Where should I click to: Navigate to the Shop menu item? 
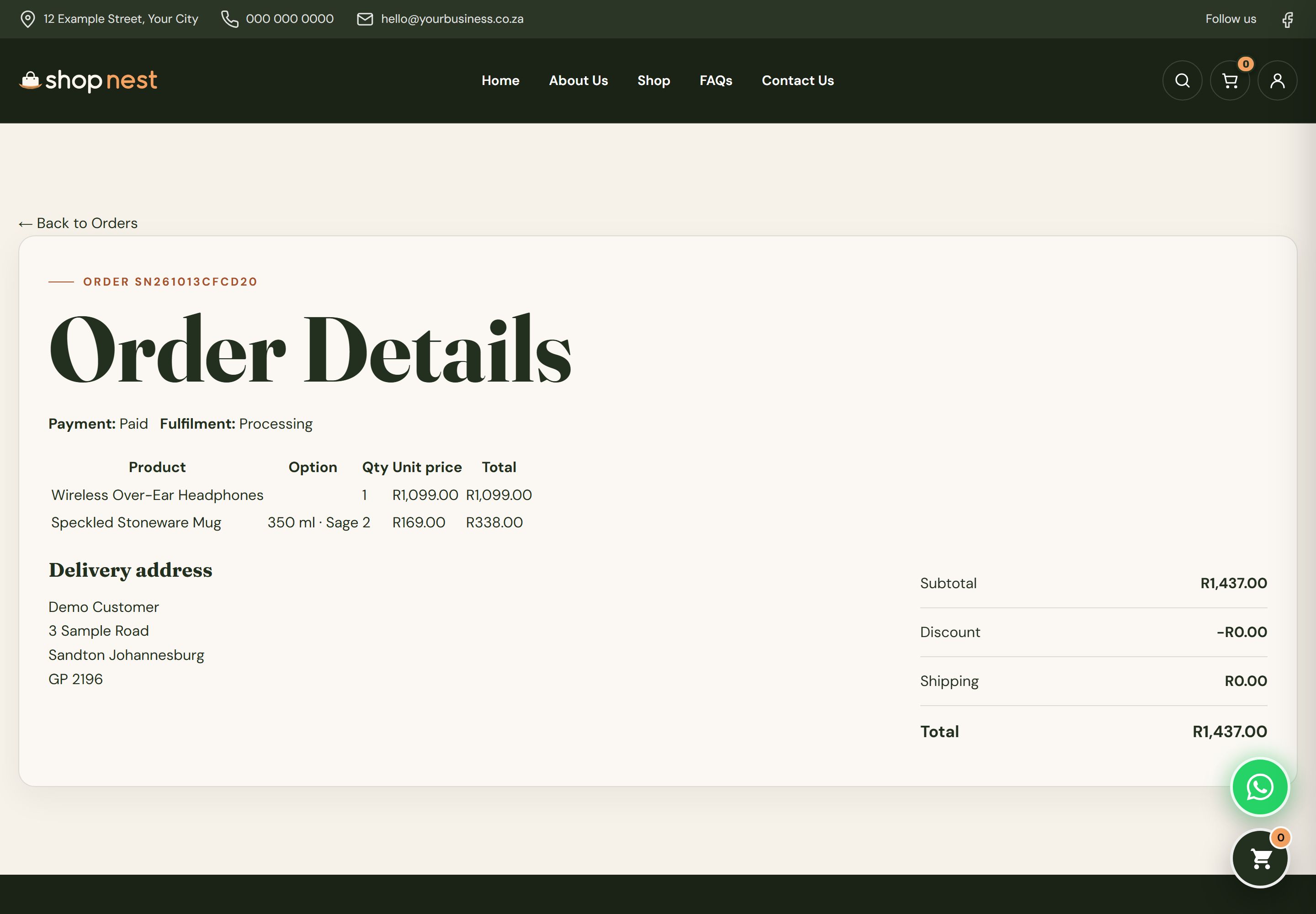(x=653, y=81)
